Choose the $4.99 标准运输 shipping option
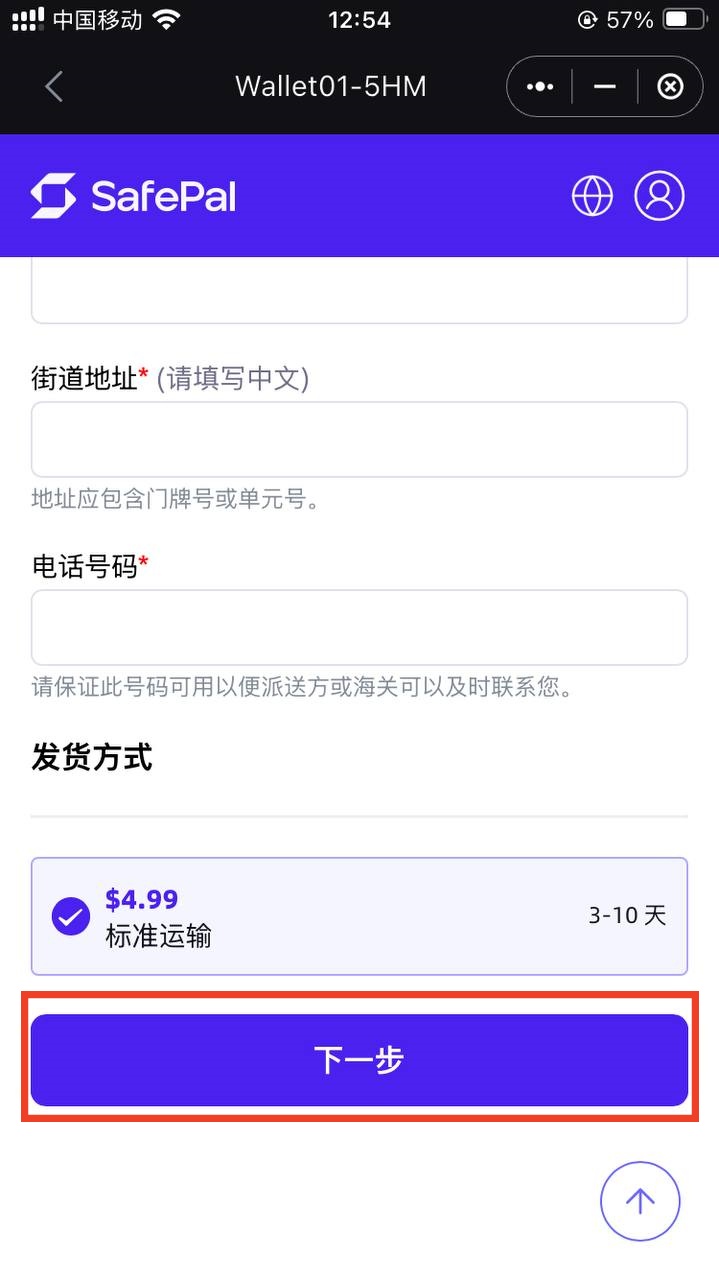This screenshot has width=719, height=1280. [359, 916]
